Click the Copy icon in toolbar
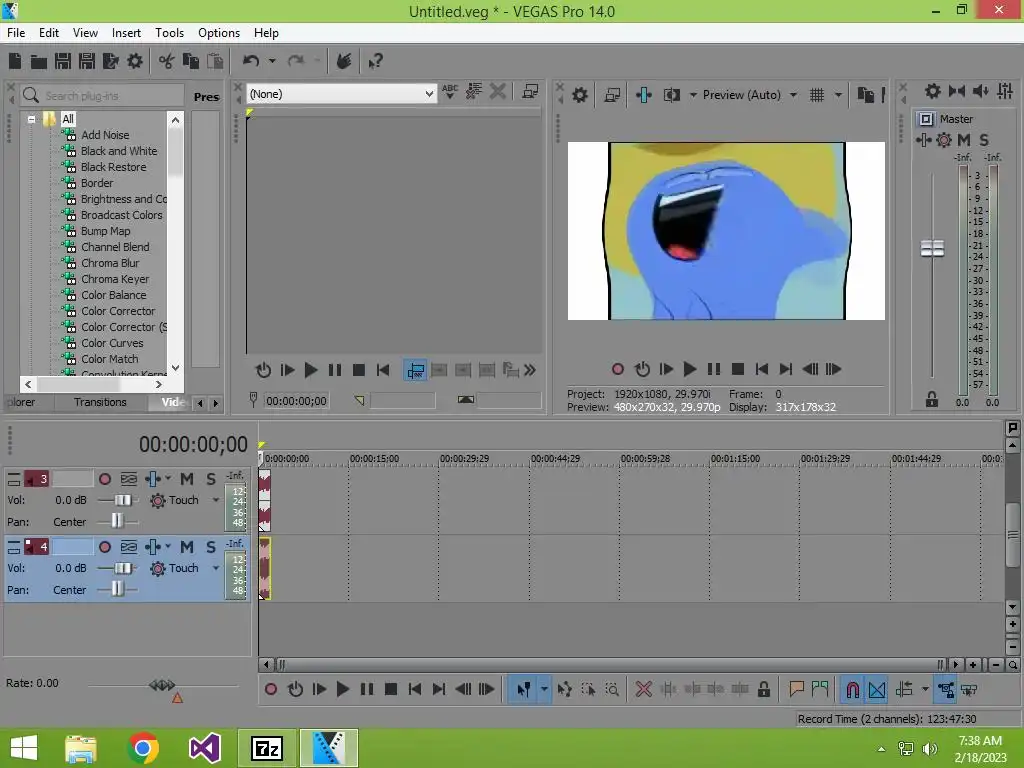Image resolution: width=1024 pixels, height=768 pixels. click(191, 61)
